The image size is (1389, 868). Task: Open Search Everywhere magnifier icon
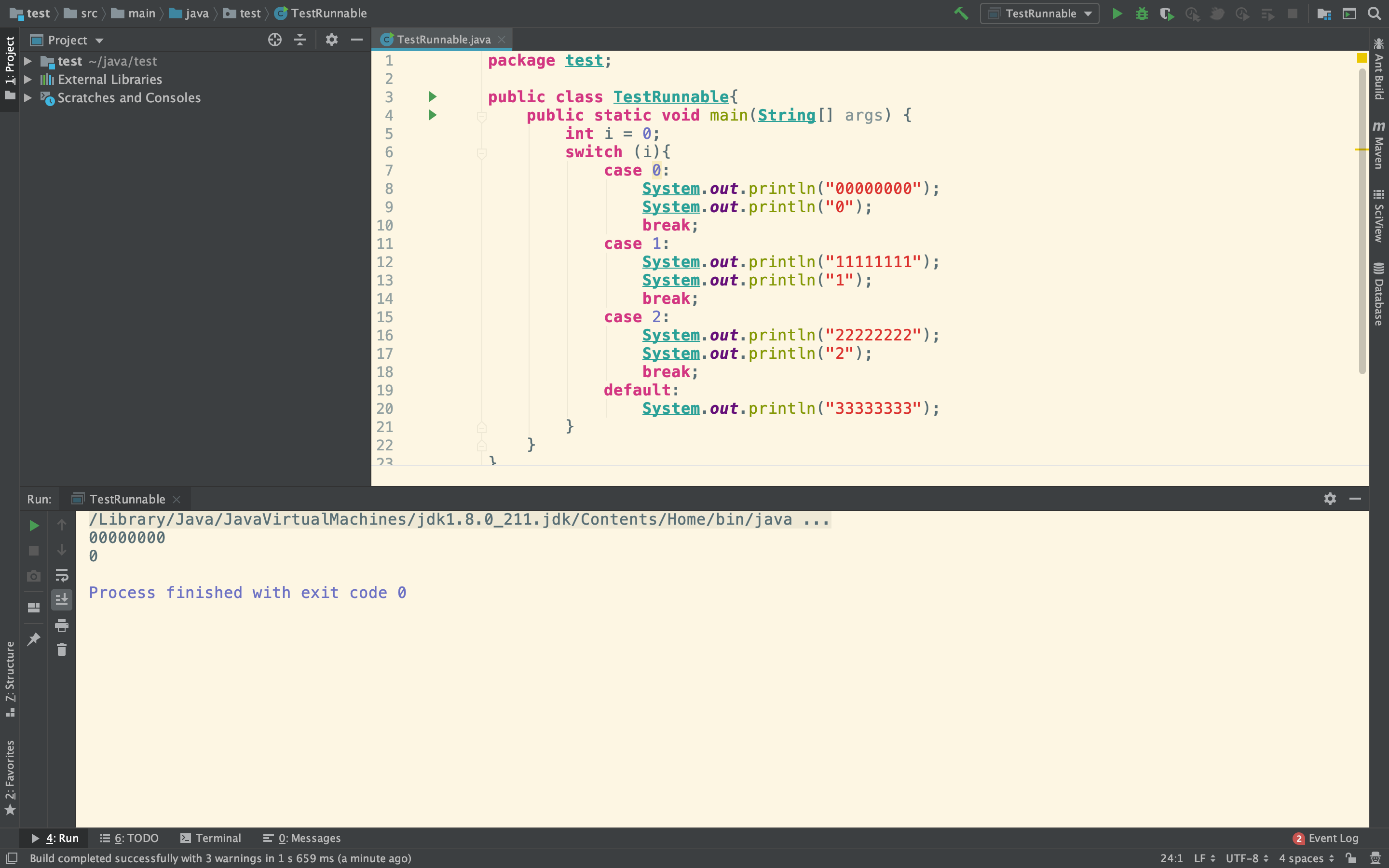tap(1375, 13)
